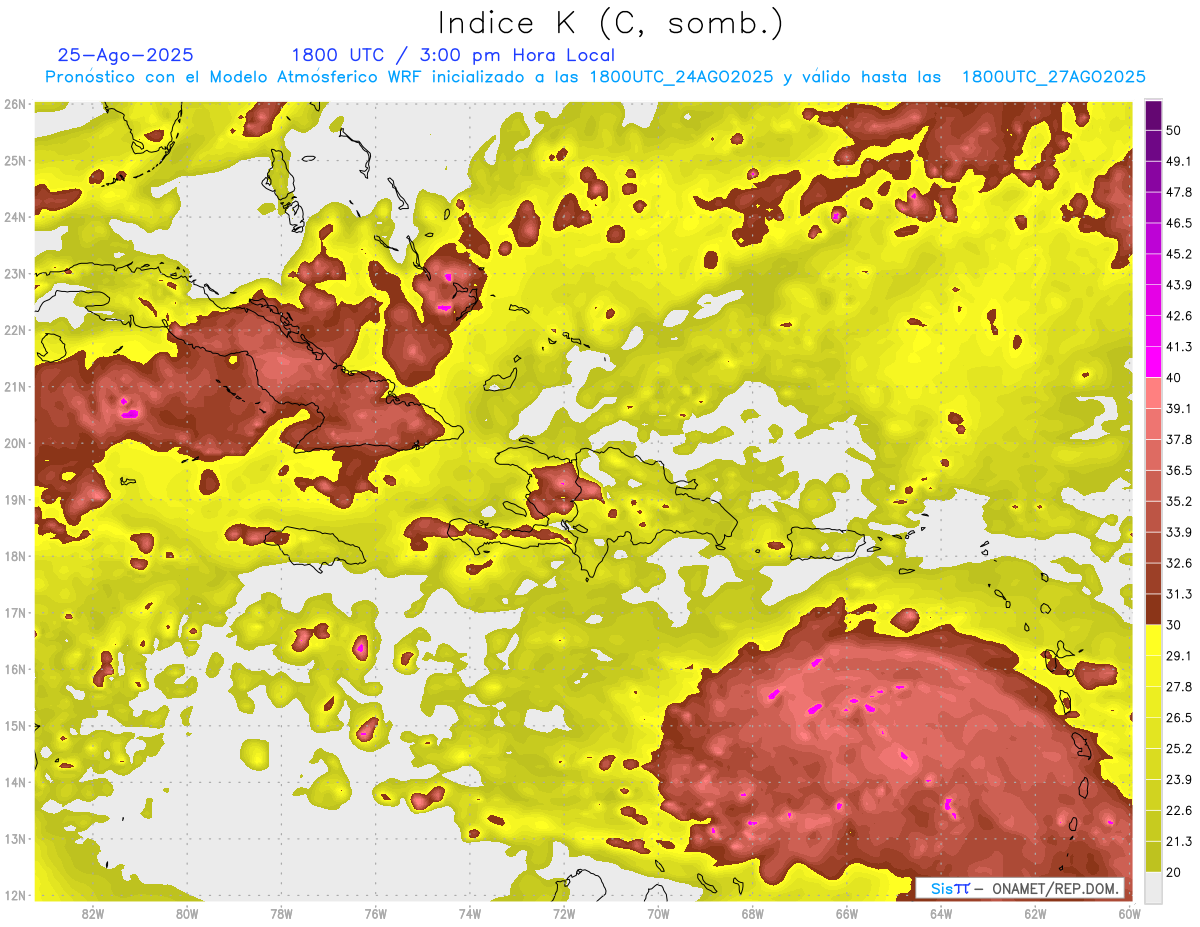Click the colorbar value "36.5"
This screenshot has height=927, width=1200.
tap(1178, 470)
